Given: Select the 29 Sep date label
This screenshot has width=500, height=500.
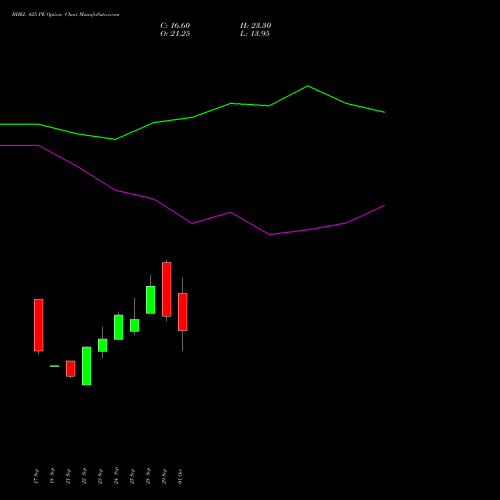Looking at the screenshot, I should pos(164,476).
